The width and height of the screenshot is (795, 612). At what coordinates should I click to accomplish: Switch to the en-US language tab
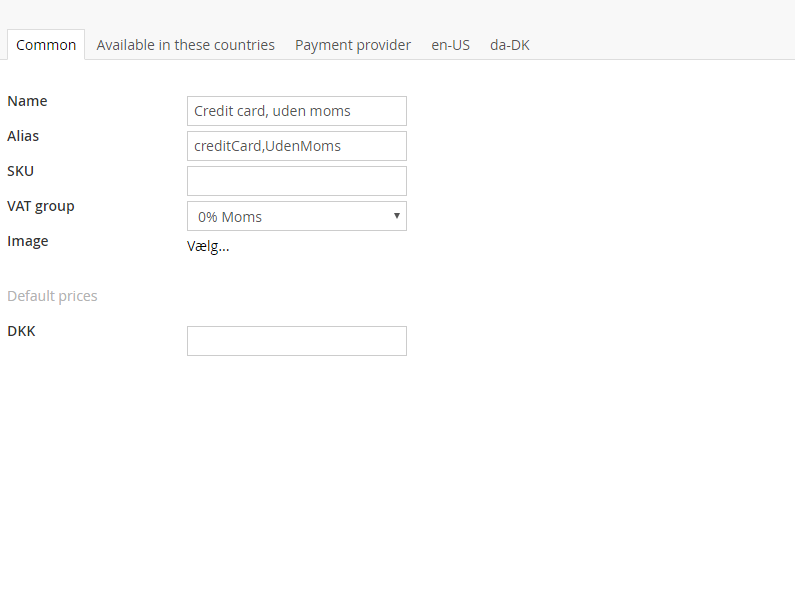[450, 45]
